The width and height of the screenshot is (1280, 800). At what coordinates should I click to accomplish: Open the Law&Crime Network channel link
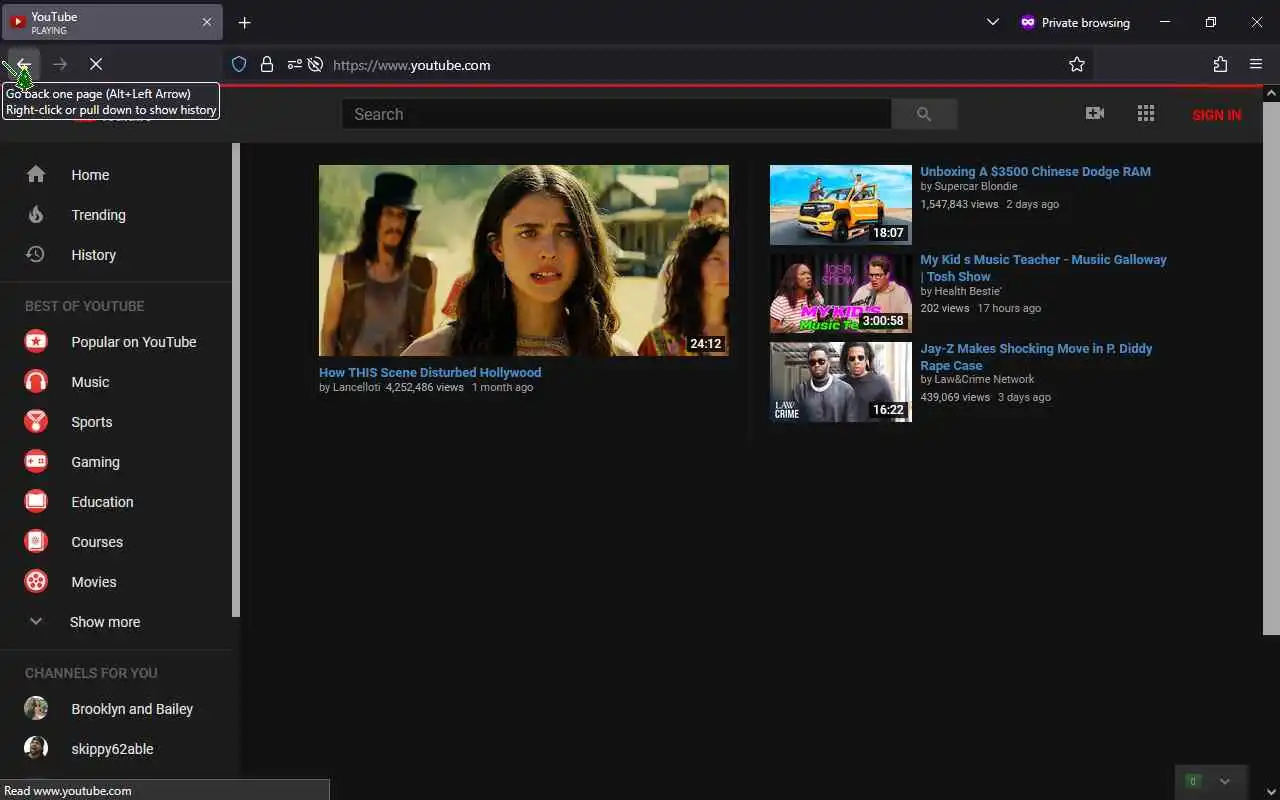(984, 379)
